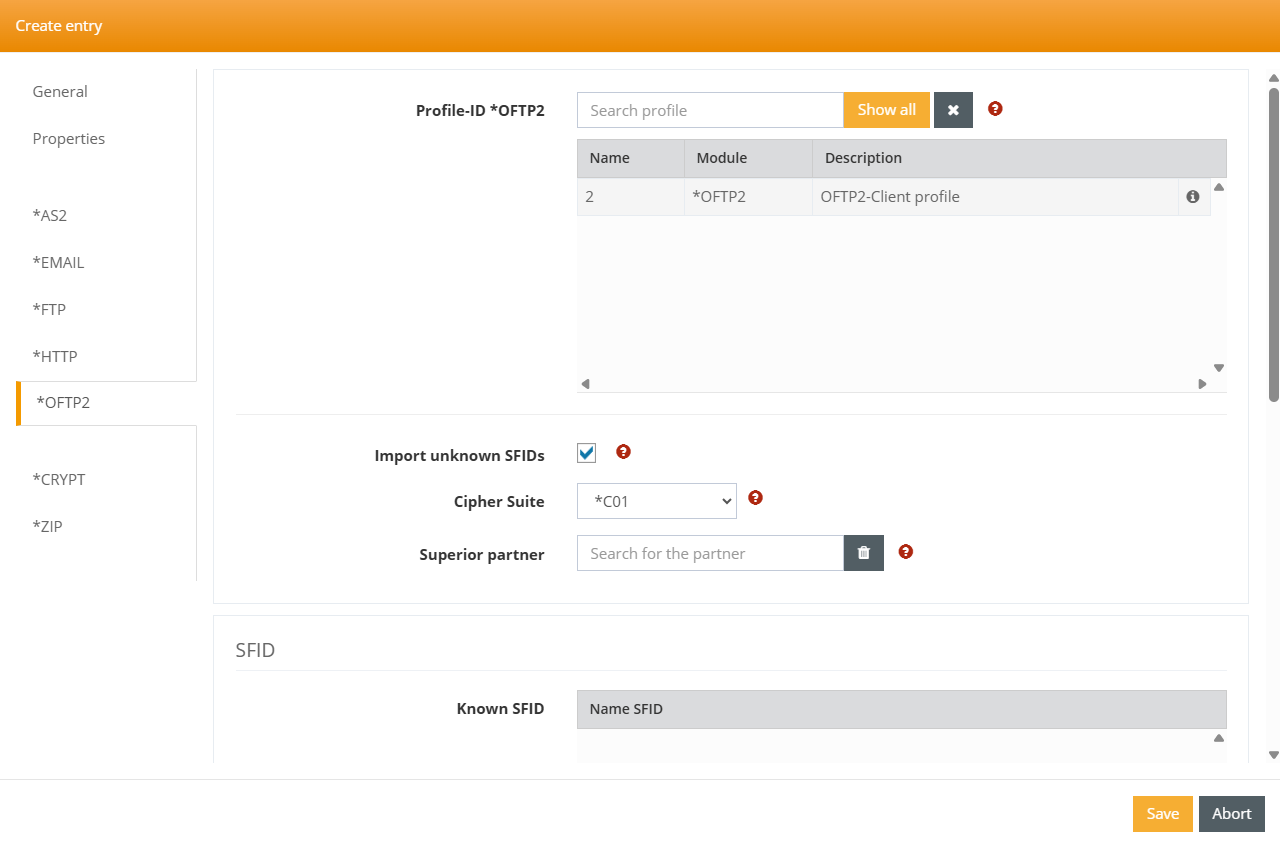The image size is (1280, 843).
Task: Click help icon next to Cipher Suite
Action: pyautogui.click(x=756, y=498)
